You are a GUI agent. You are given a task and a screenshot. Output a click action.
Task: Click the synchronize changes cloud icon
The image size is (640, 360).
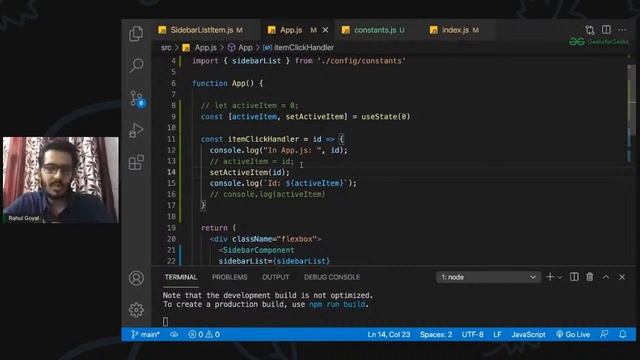click(x=174, y=334)
